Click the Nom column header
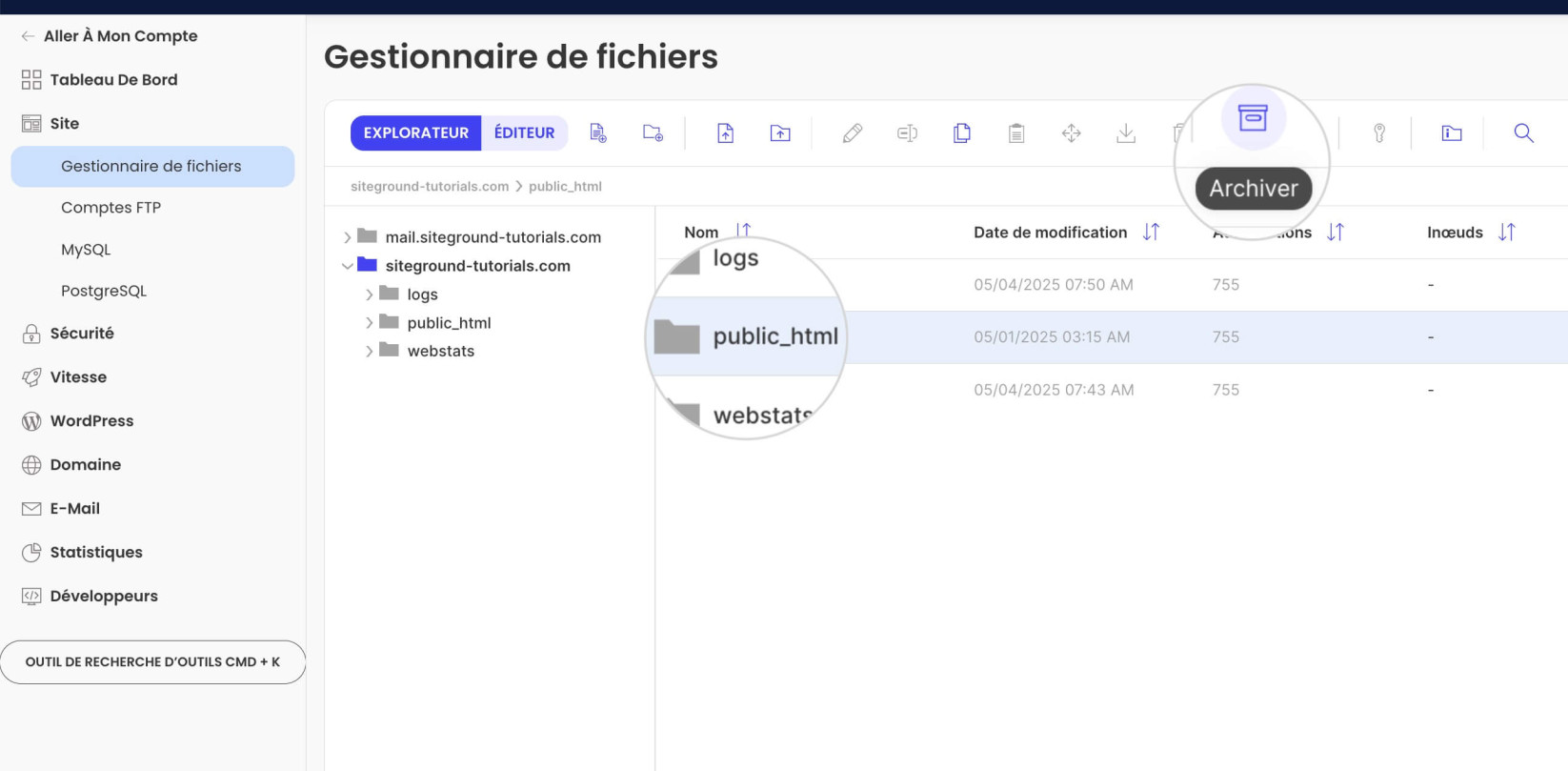Screen dimensions: 1568x771 click(701, 233)
